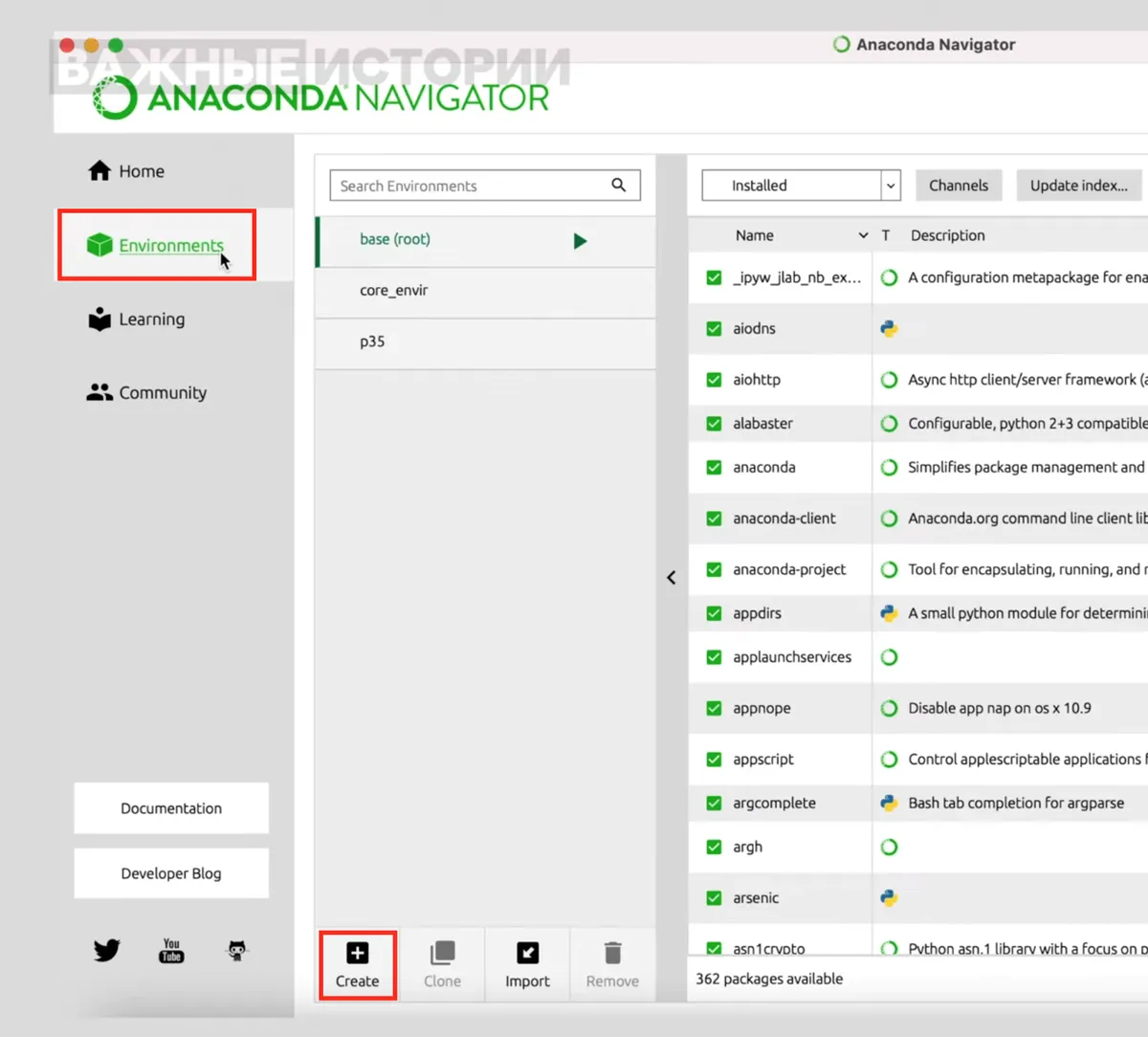1148x1037 pixels.
Task: Toggle the appscript package checkbox
Action: click(x=714, y=760)
